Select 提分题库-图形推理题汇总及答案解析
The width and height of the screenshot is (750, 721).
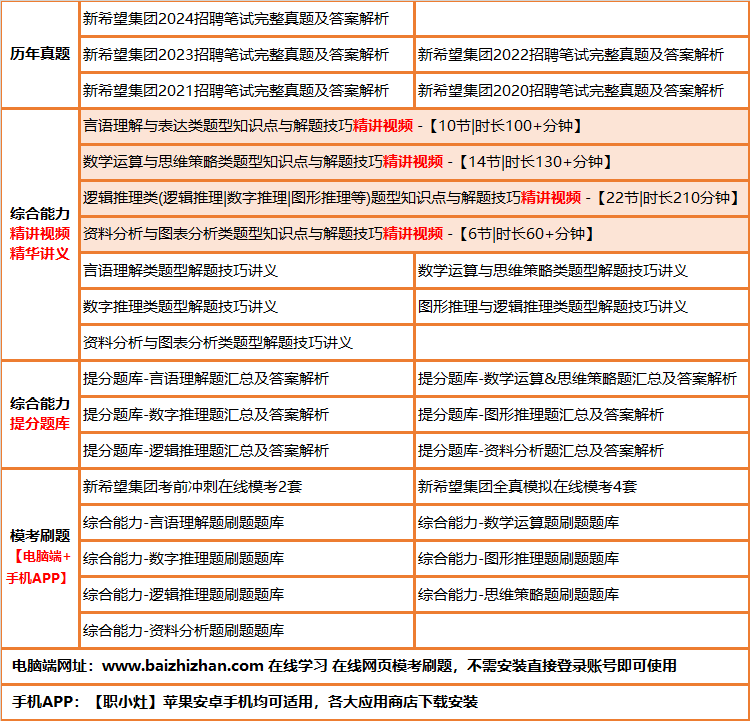(x=582, y=414)
